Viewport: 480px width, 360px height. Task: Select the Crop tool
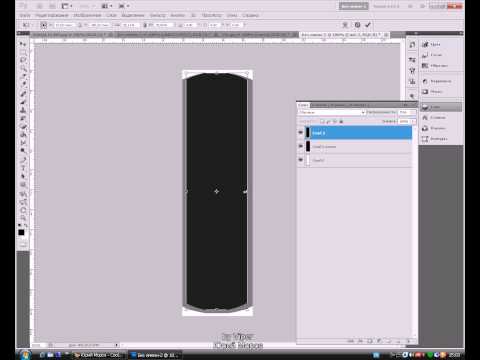pyautogui.click(x=23, y=77)
